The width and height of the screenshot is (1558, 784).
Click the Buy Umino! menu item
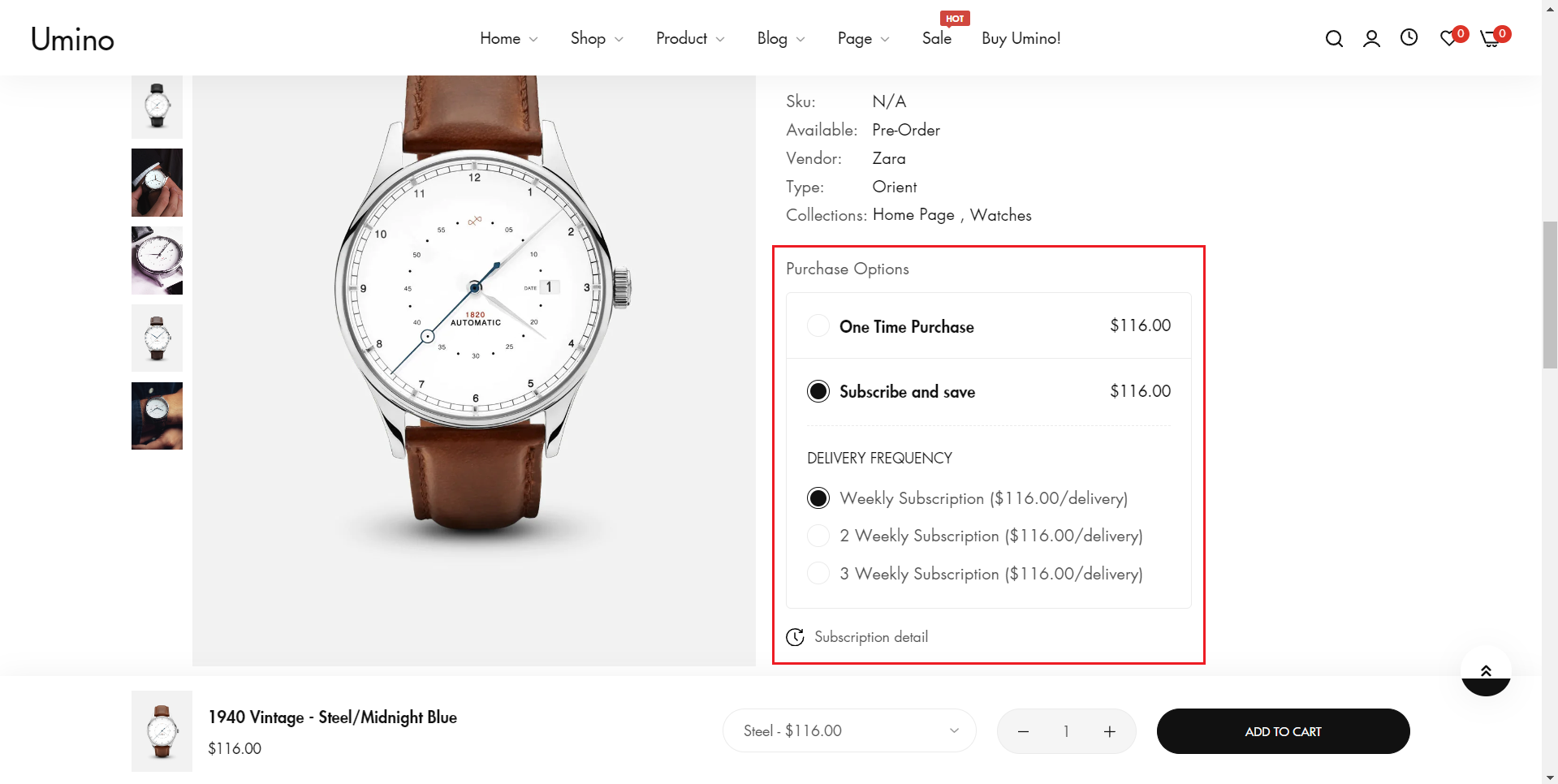1021,39
